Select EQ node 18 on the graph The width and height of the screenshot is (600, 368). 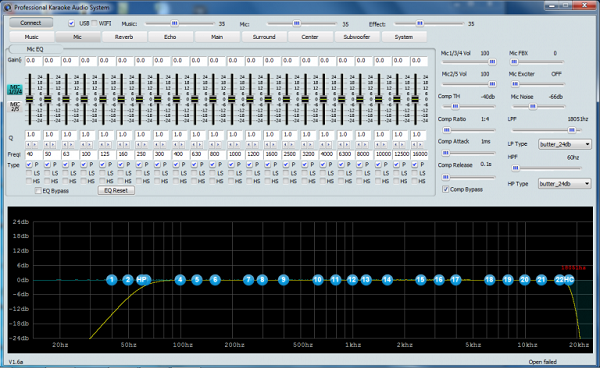click(x=489, y=280)
